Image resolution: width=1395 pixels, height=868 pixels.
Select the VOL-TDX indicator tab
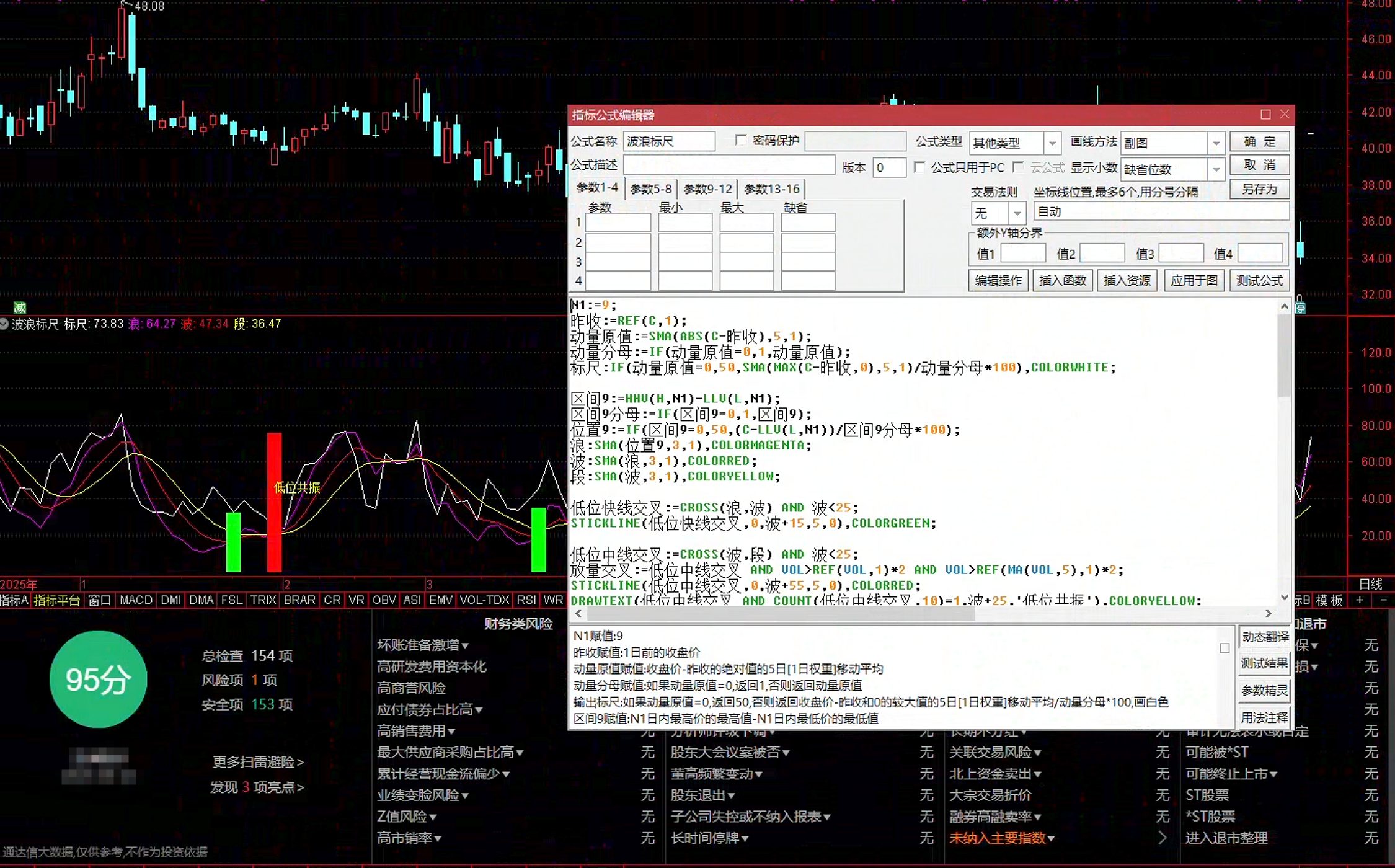click(x=484, y=600)
